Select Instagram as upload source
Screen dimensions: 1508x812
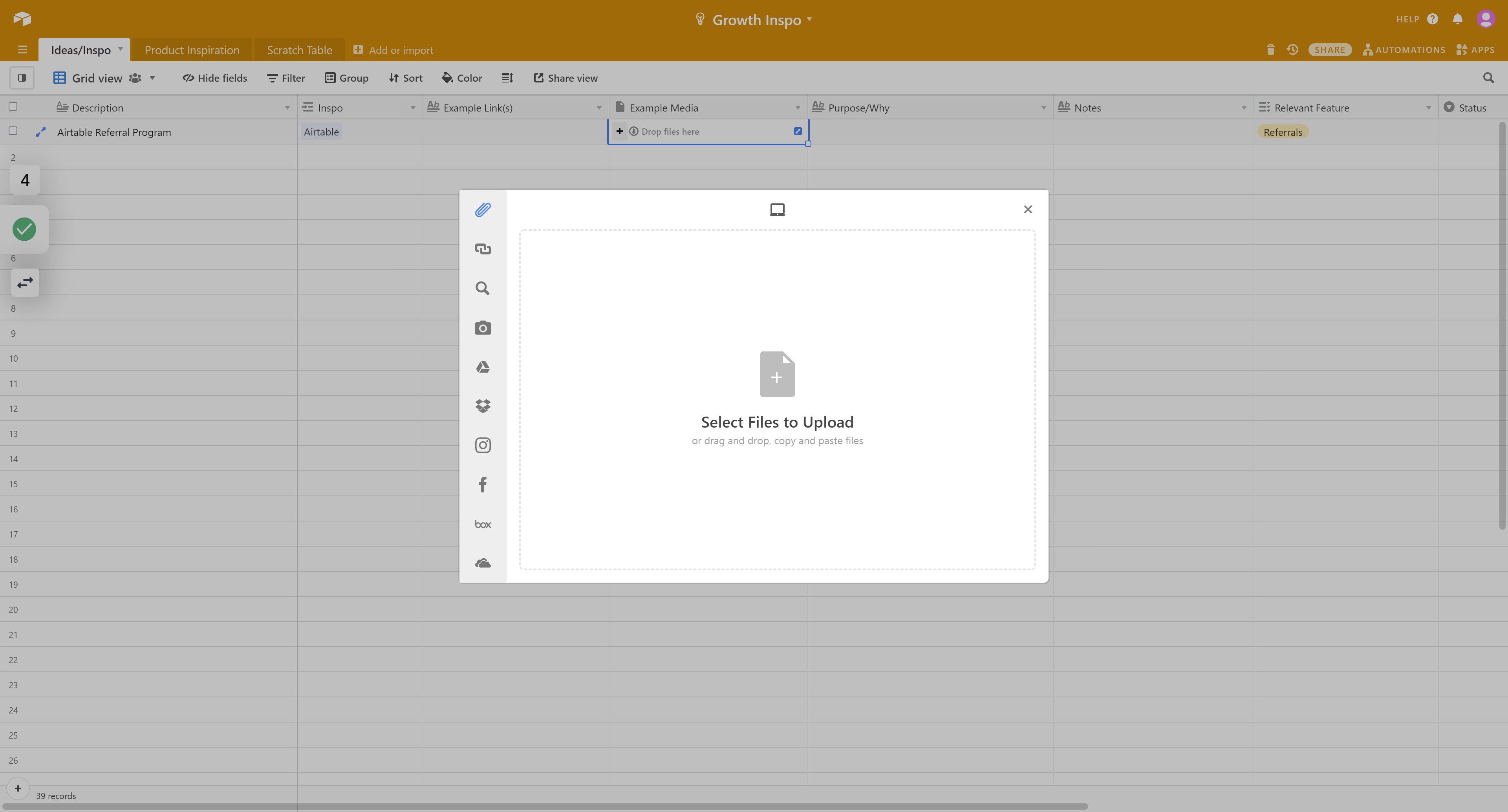[x=482, y=446]
